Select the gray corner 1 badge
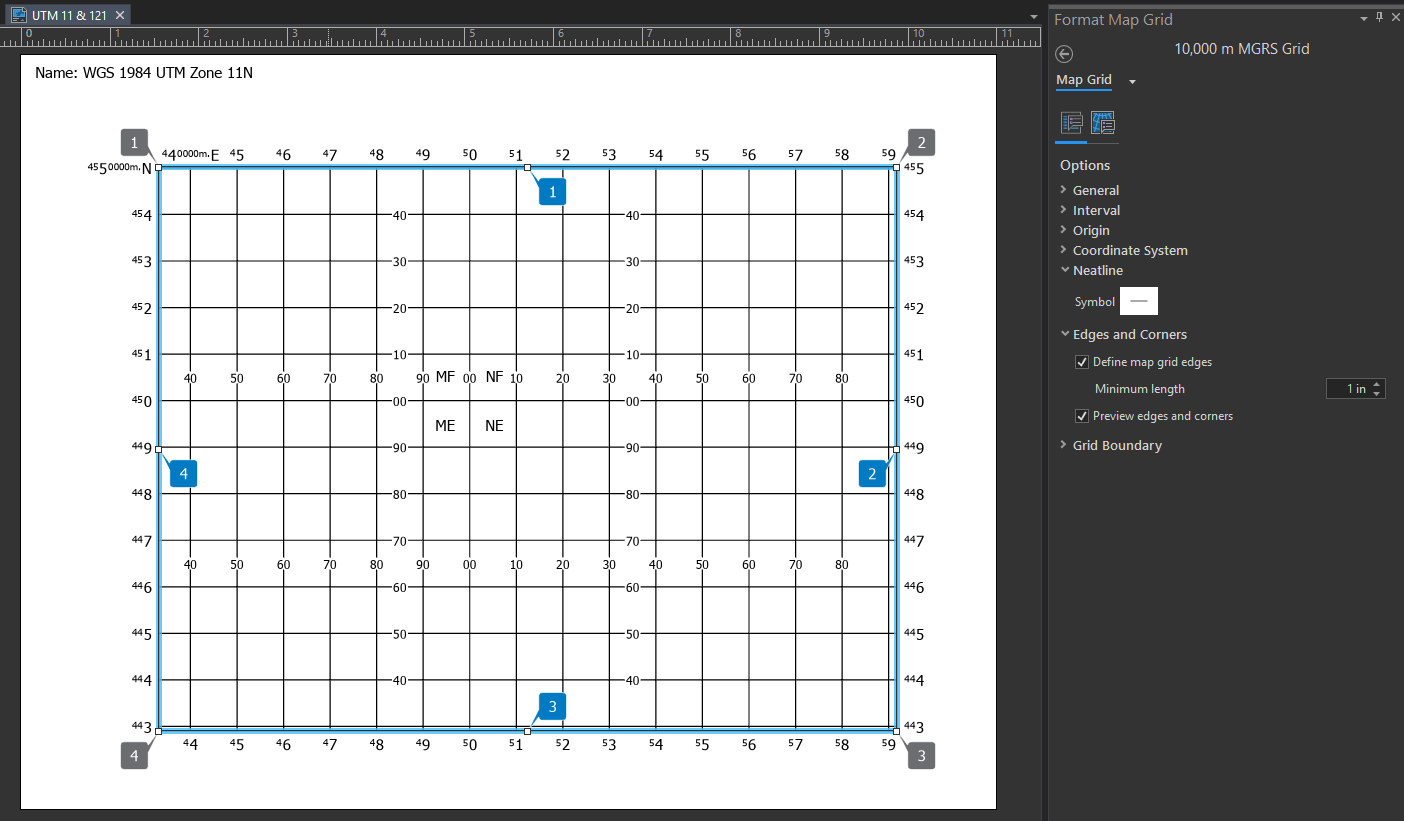The height and width of the screenshot is (821, 1404). pyautogui.click(x=135, y=142)
